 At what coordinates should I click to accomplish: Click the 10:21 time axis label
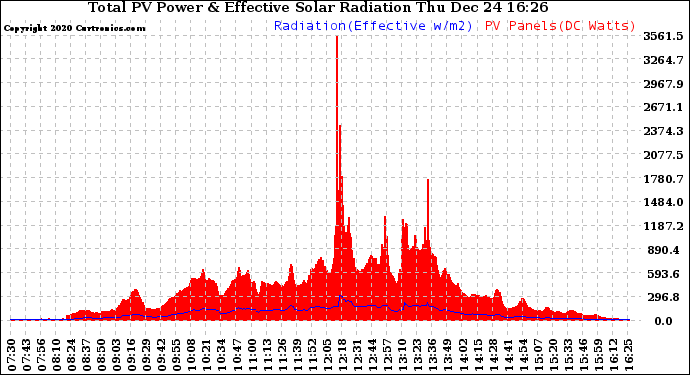[207, 355]
